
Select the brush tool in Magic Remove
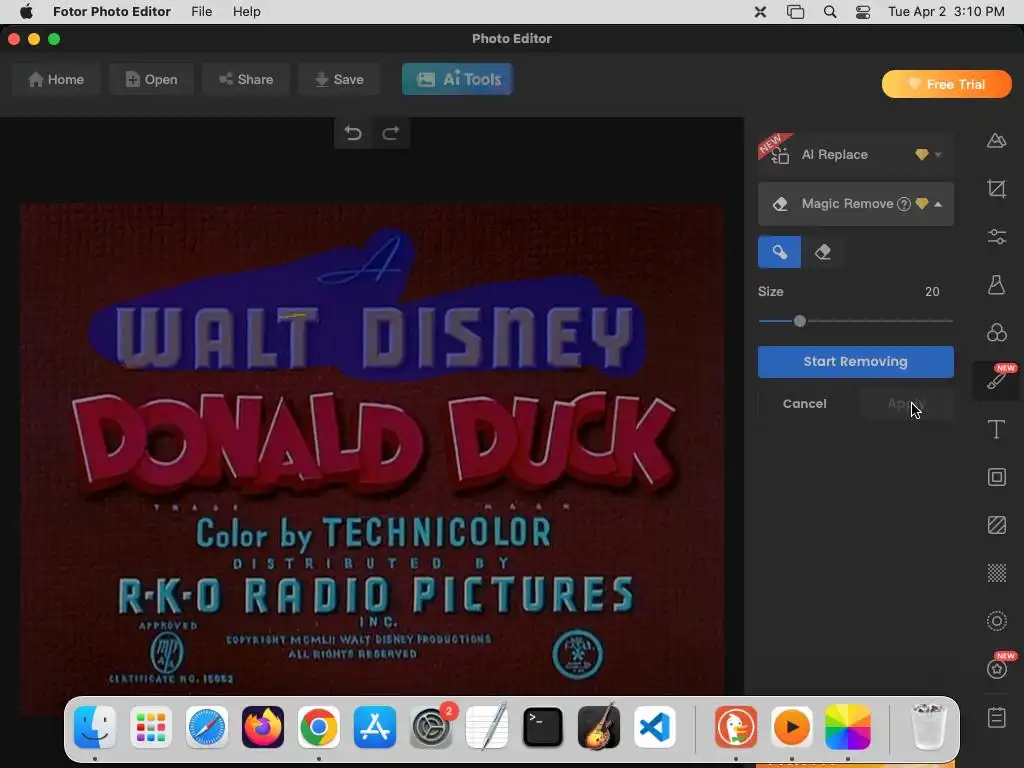[x=779, y=252]
